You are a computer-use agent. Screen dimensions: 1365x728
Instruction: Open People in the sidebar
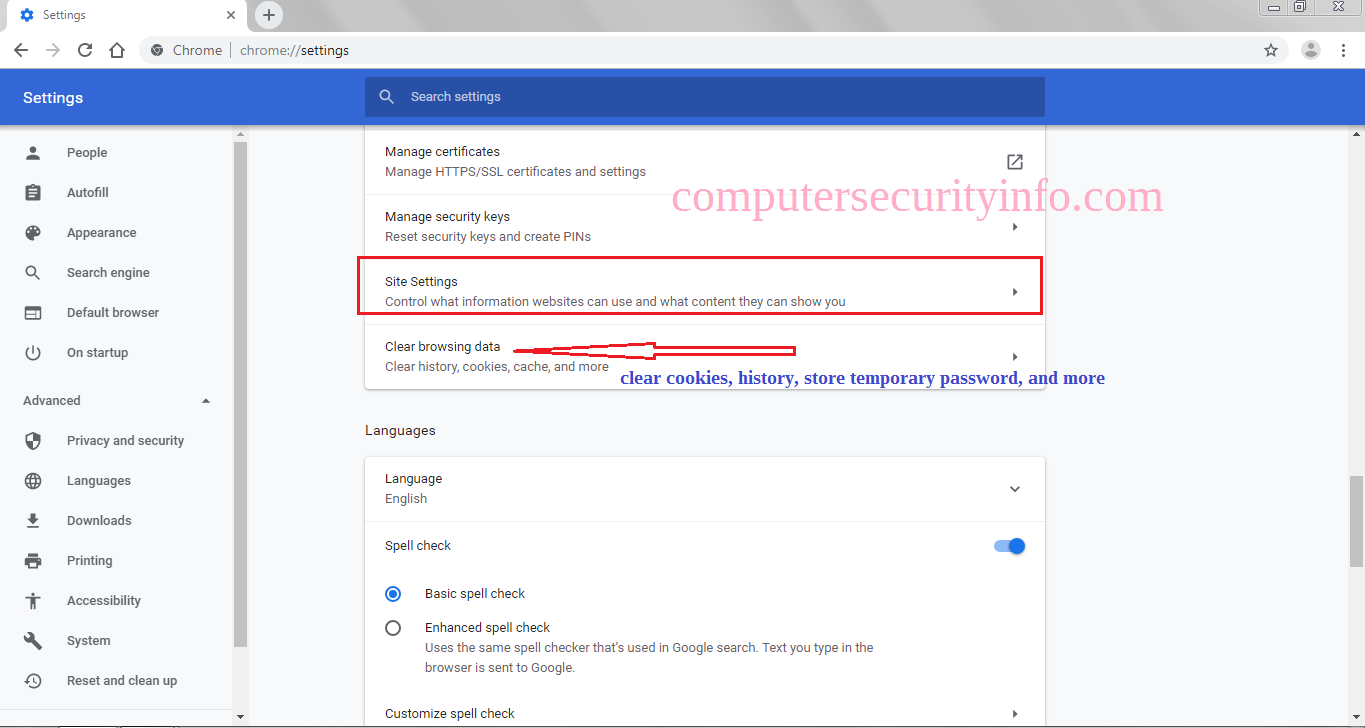(87, 153)
